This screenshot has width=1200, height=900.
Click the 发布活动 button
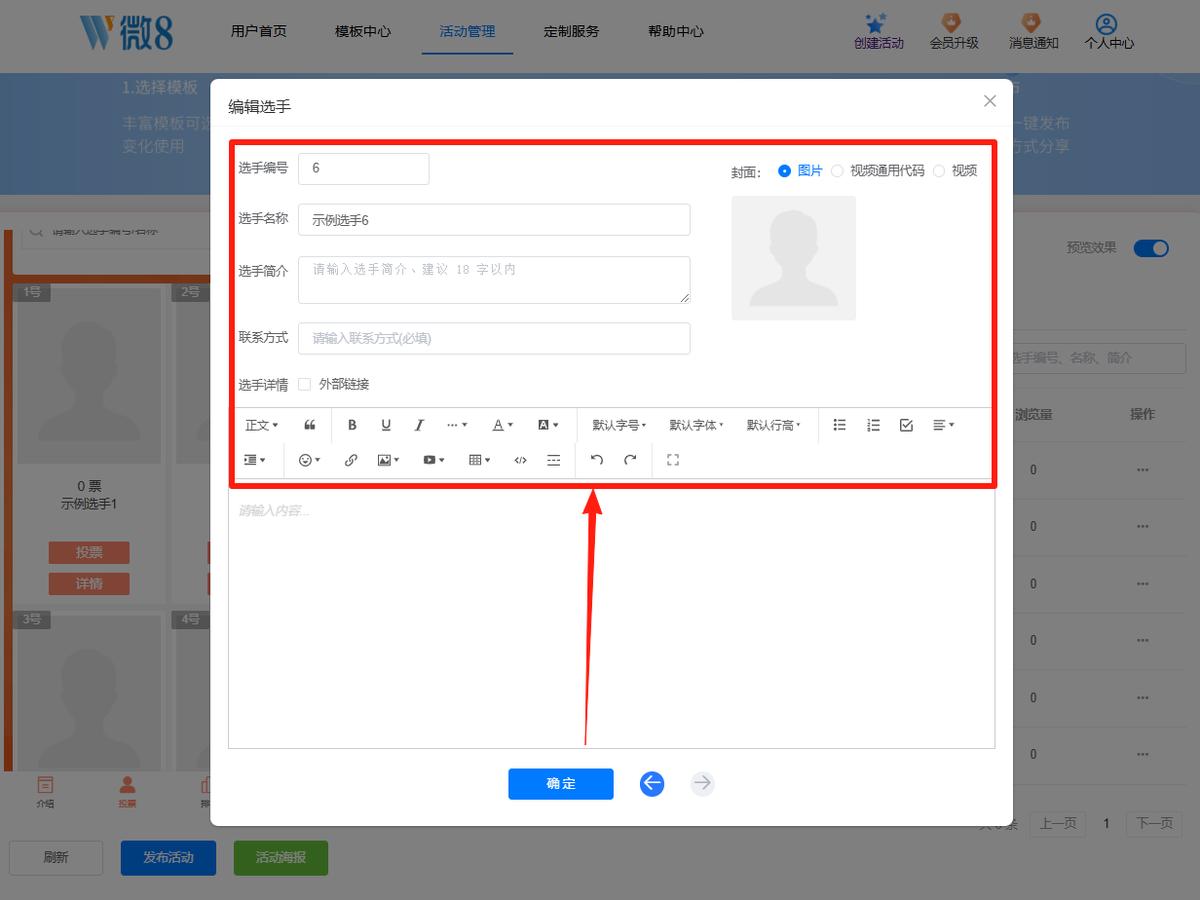168,858
